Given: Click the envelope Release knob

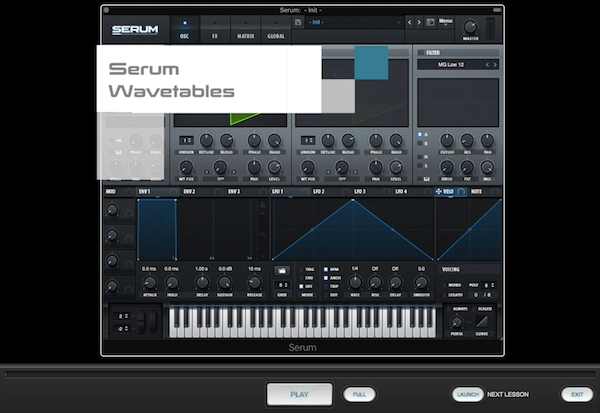Looking at the screenshot, I should coord(254,283).
